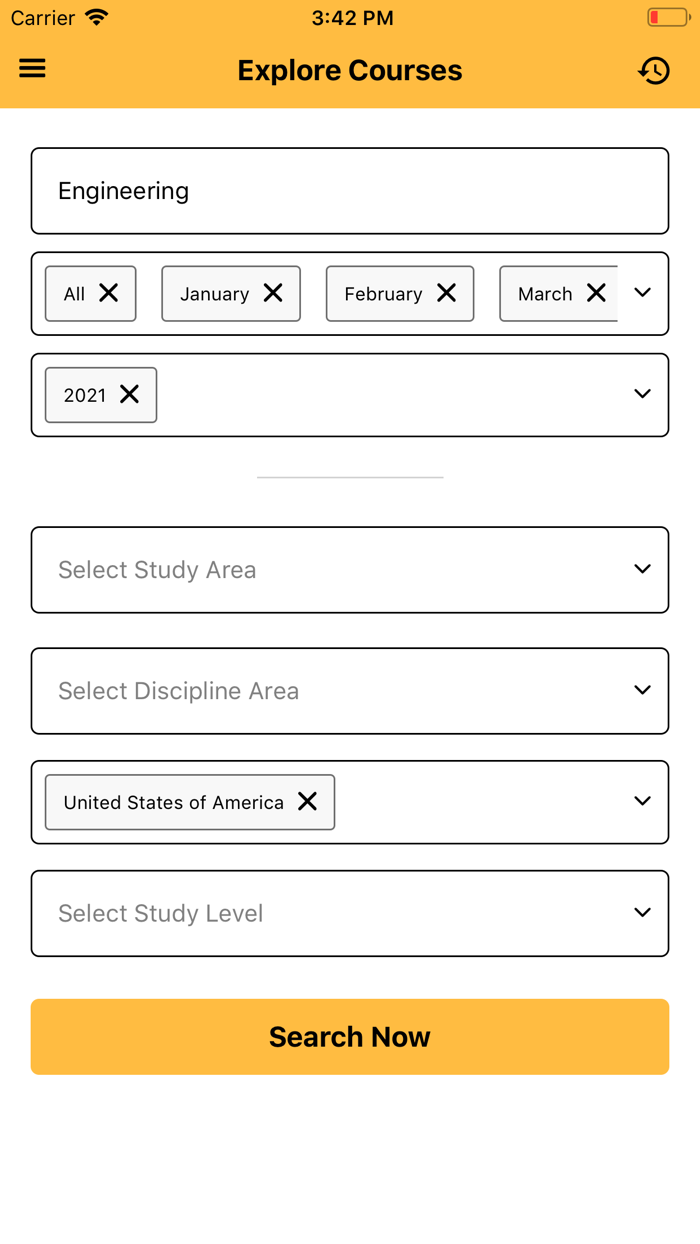Remove the 'All' month filter chip

coord(108,293)
